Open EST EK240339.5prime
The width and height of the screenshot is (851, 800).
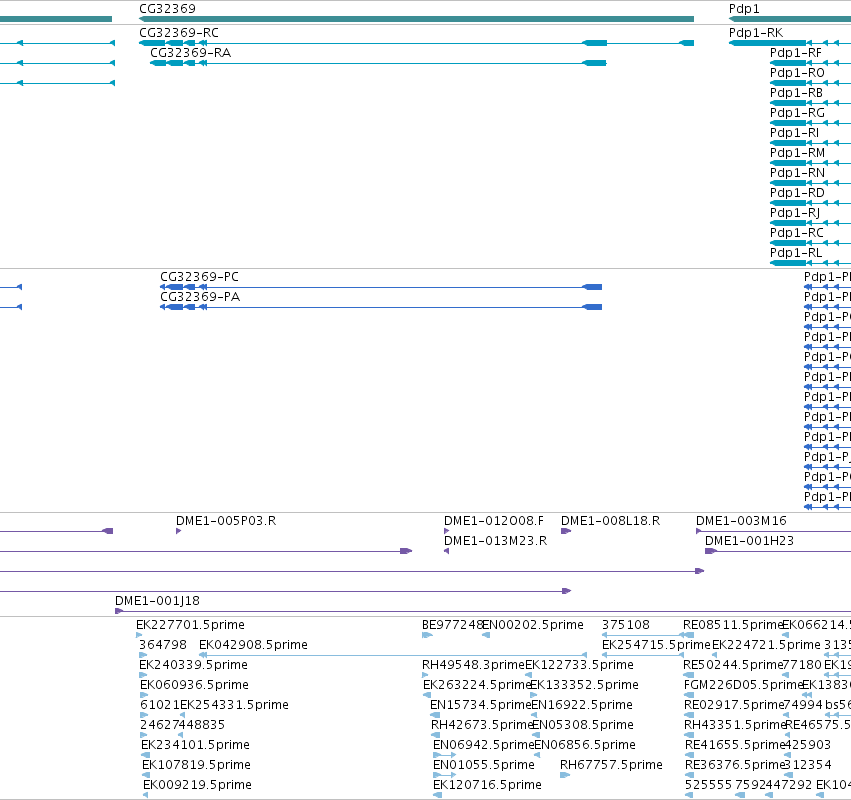tap(193, 665)
